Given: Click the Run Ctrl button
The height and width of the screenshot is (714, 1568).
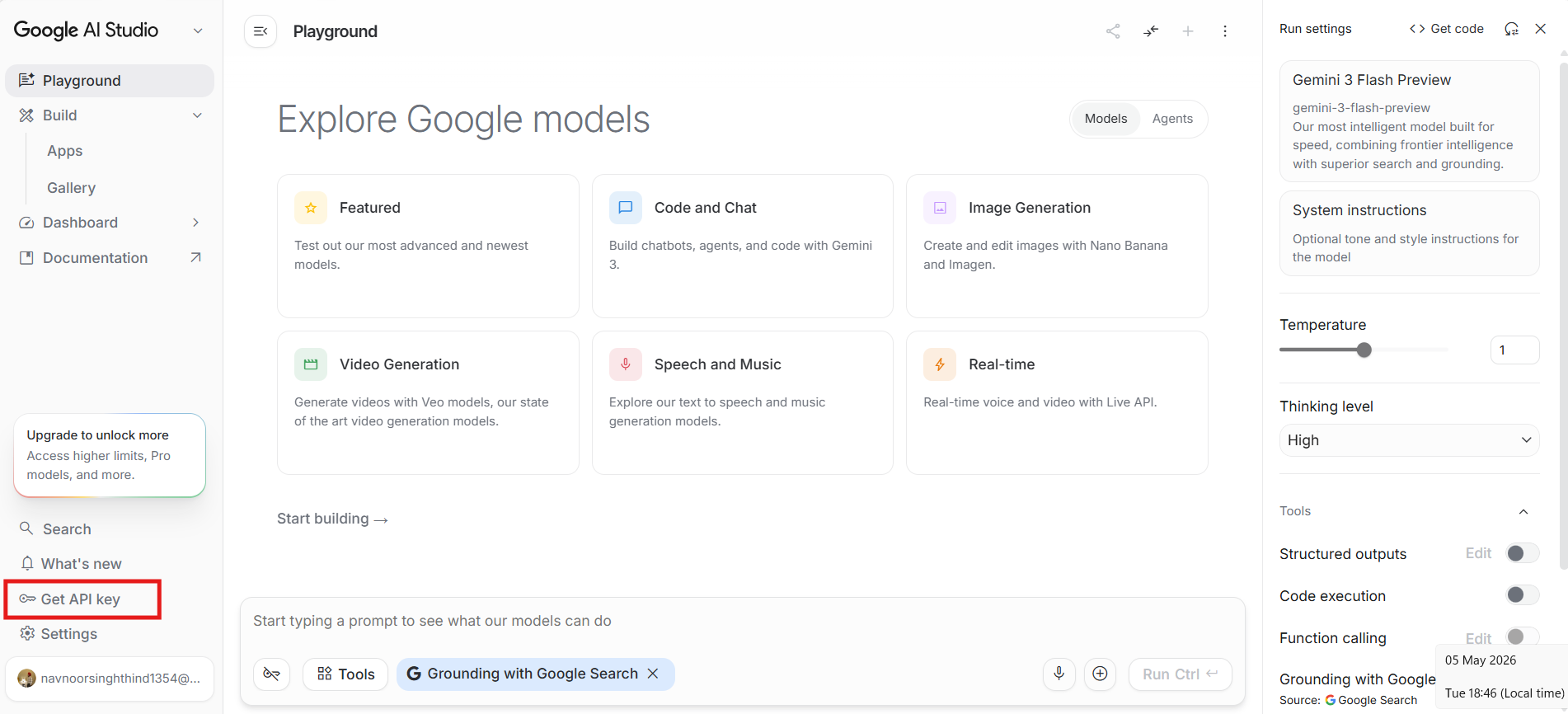Looking at the screenshot, I should pyautogui.click(x=1180, y=674).
